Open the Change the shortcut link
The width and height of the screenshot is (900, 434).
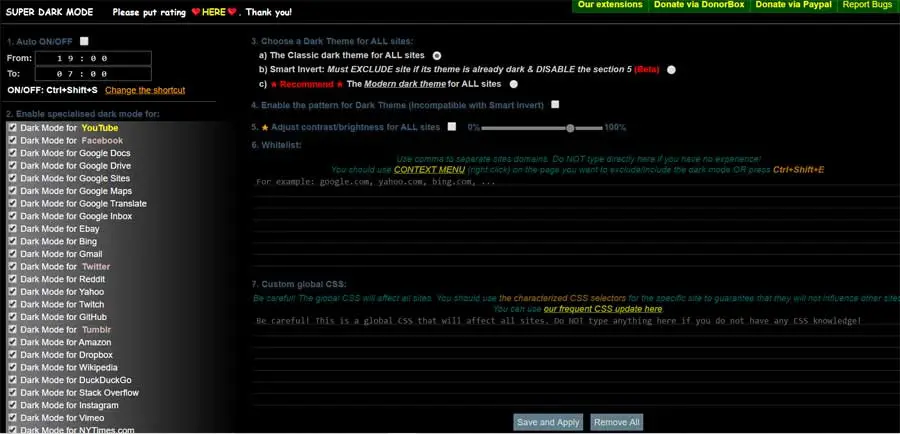click(x=145, y=90)
